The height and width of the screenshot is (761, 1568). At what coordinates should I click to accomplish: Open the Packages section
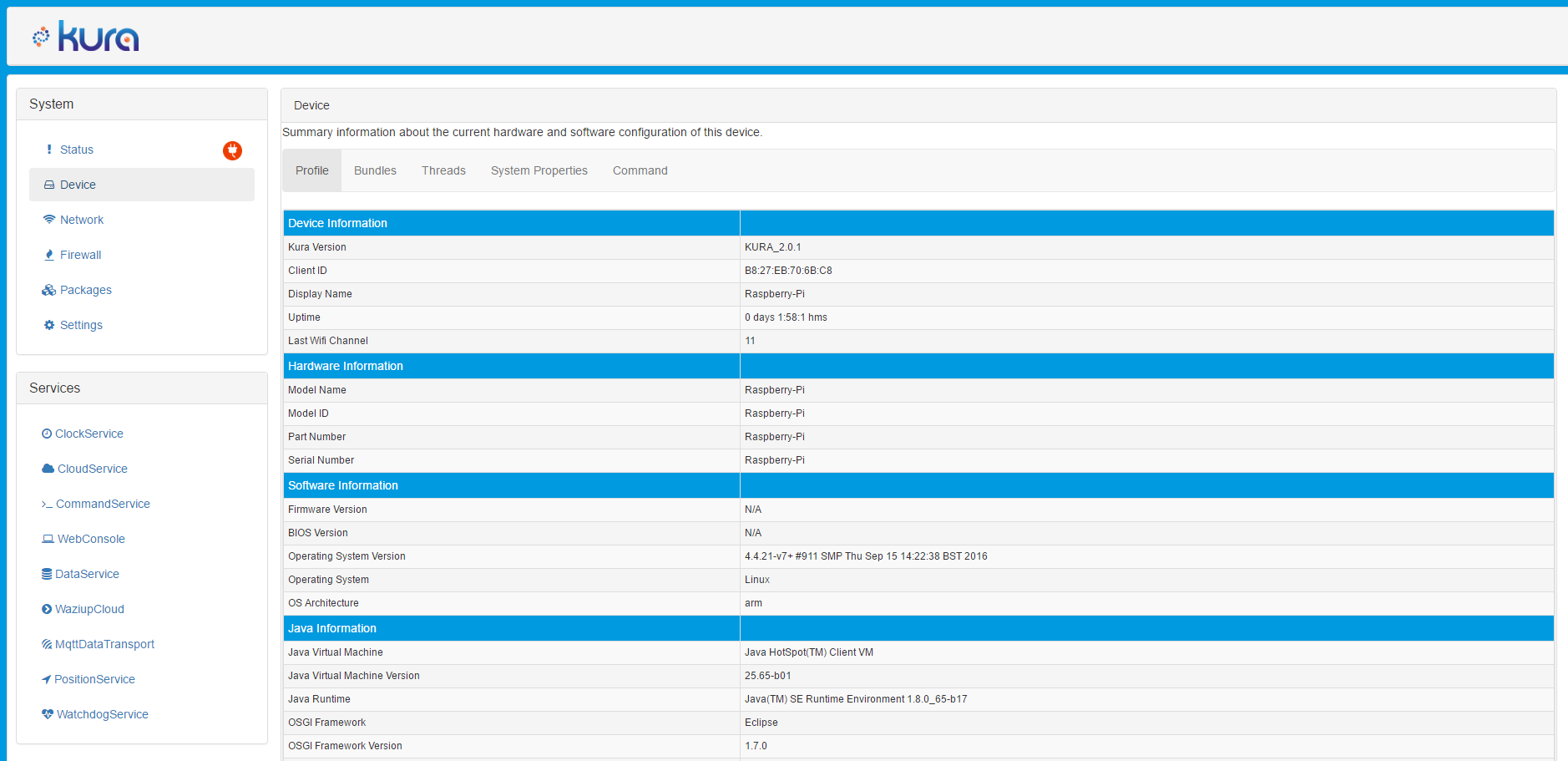pyautogui.click(x=86, y=290)
